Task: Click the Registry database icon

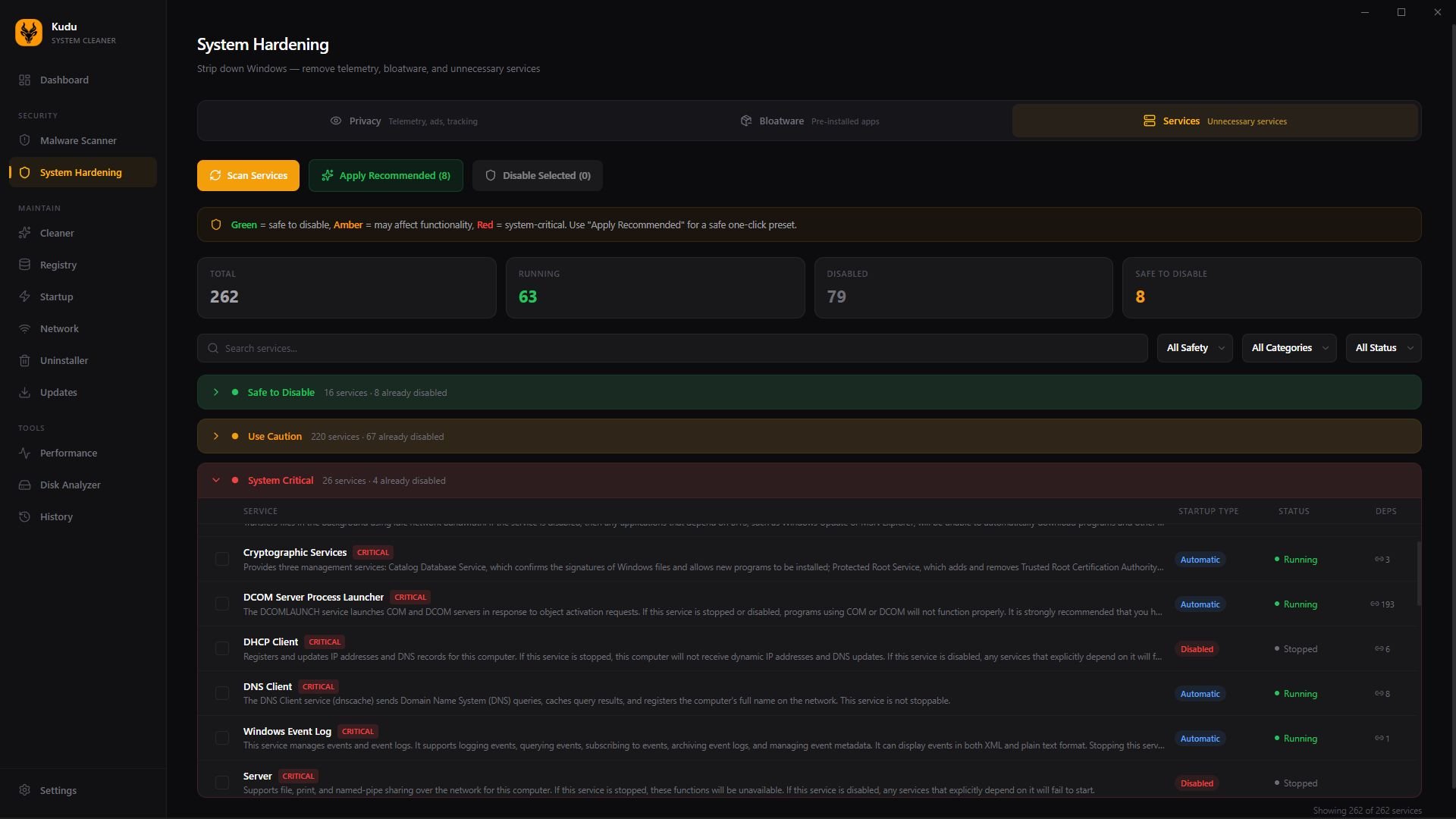Action: tap(24, 265)
